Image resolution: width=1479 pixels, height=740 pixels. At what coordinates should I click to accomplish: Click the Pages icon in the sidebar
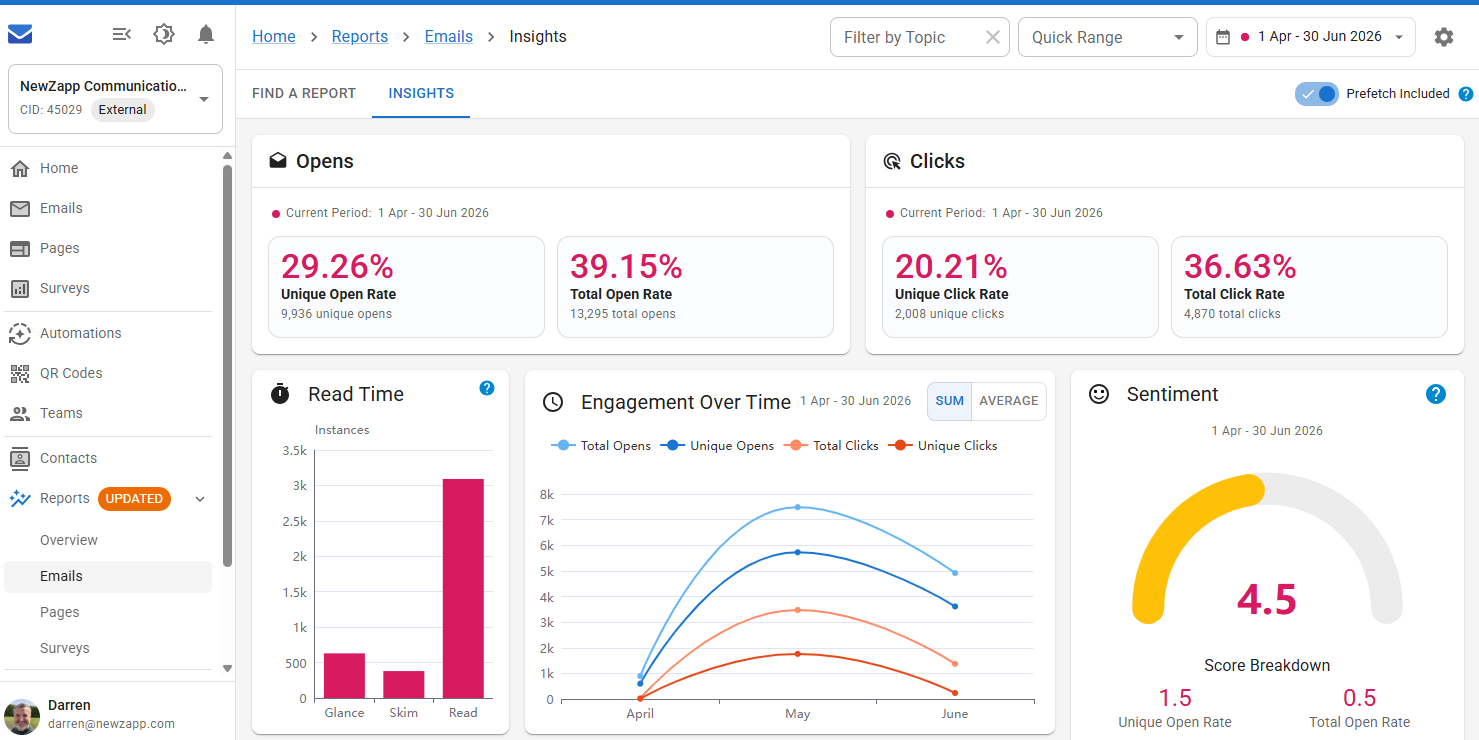point(20,249)
